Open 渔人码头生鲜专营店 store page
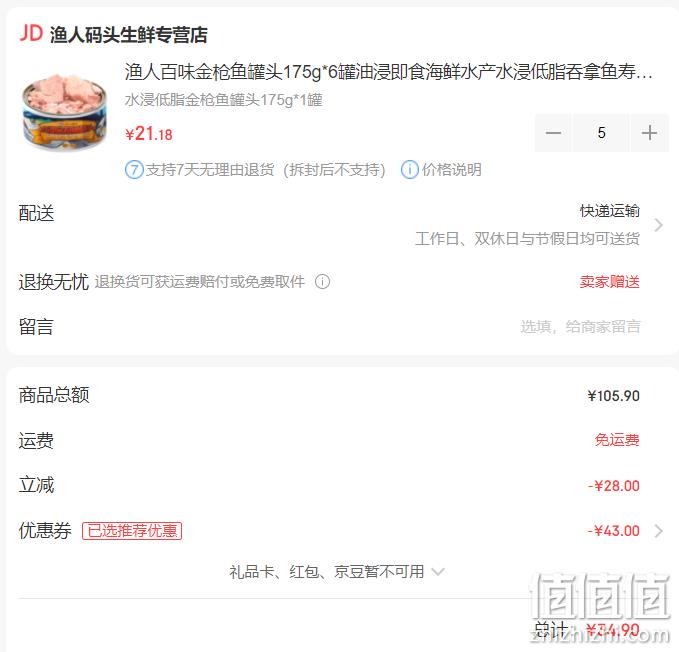This screenshot has height=652, width=679. [x=129, y=34]
